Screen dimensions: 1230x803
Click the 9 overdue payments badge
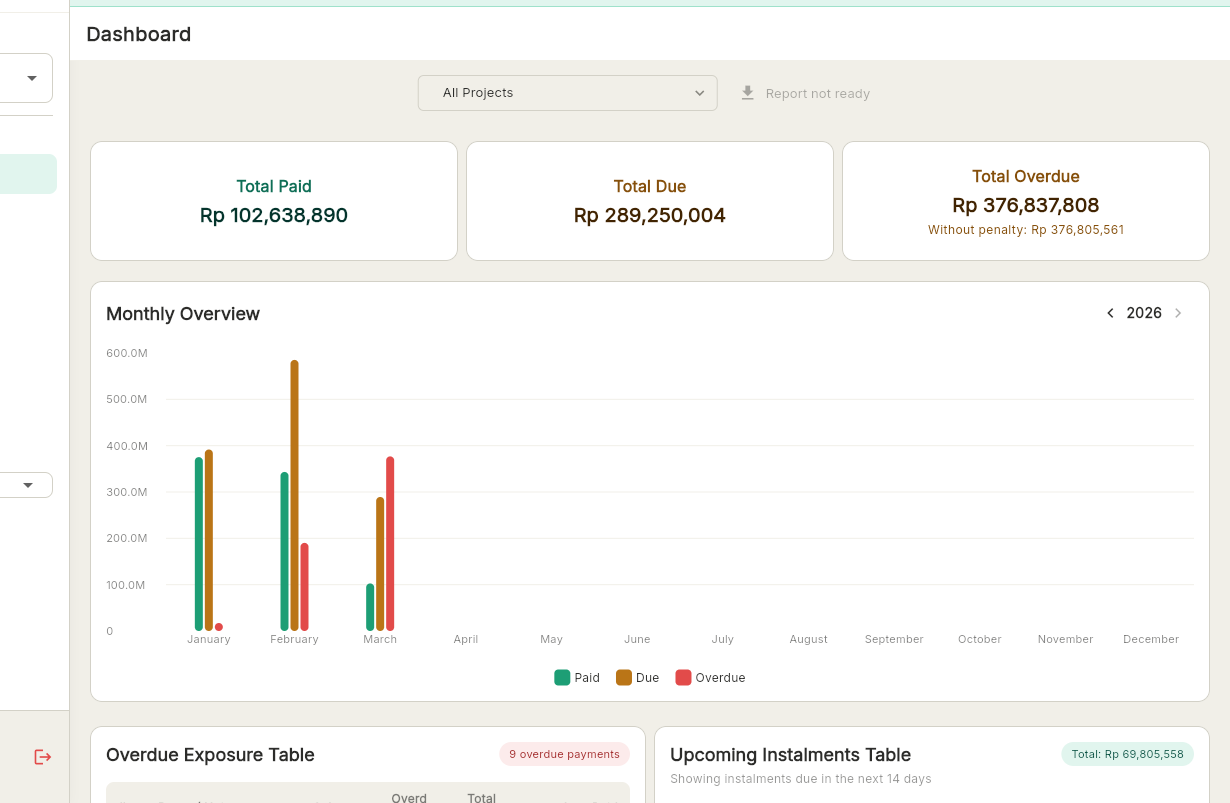pos(564,754)
